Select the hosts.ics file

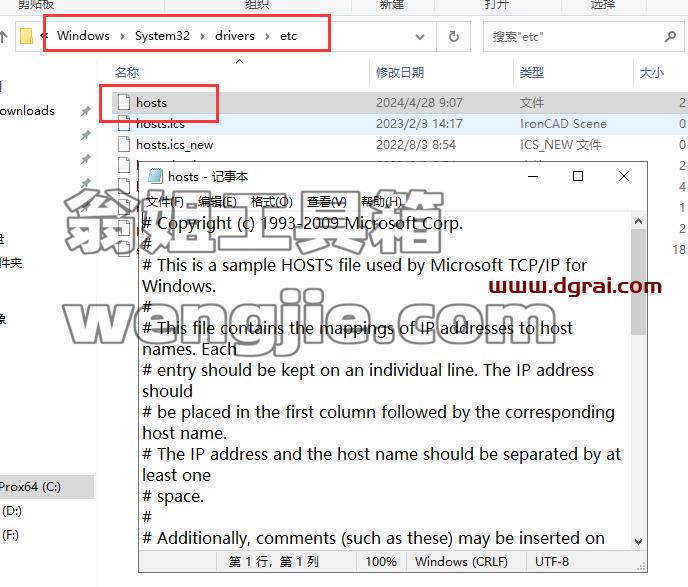400,124
